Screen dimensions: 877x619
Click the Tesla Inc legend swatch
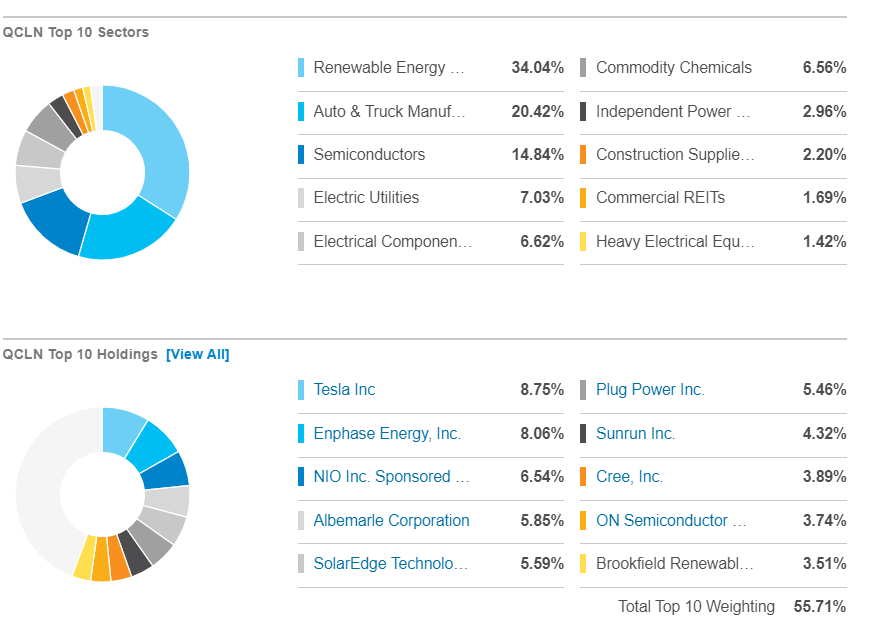[x=301, y=390]
